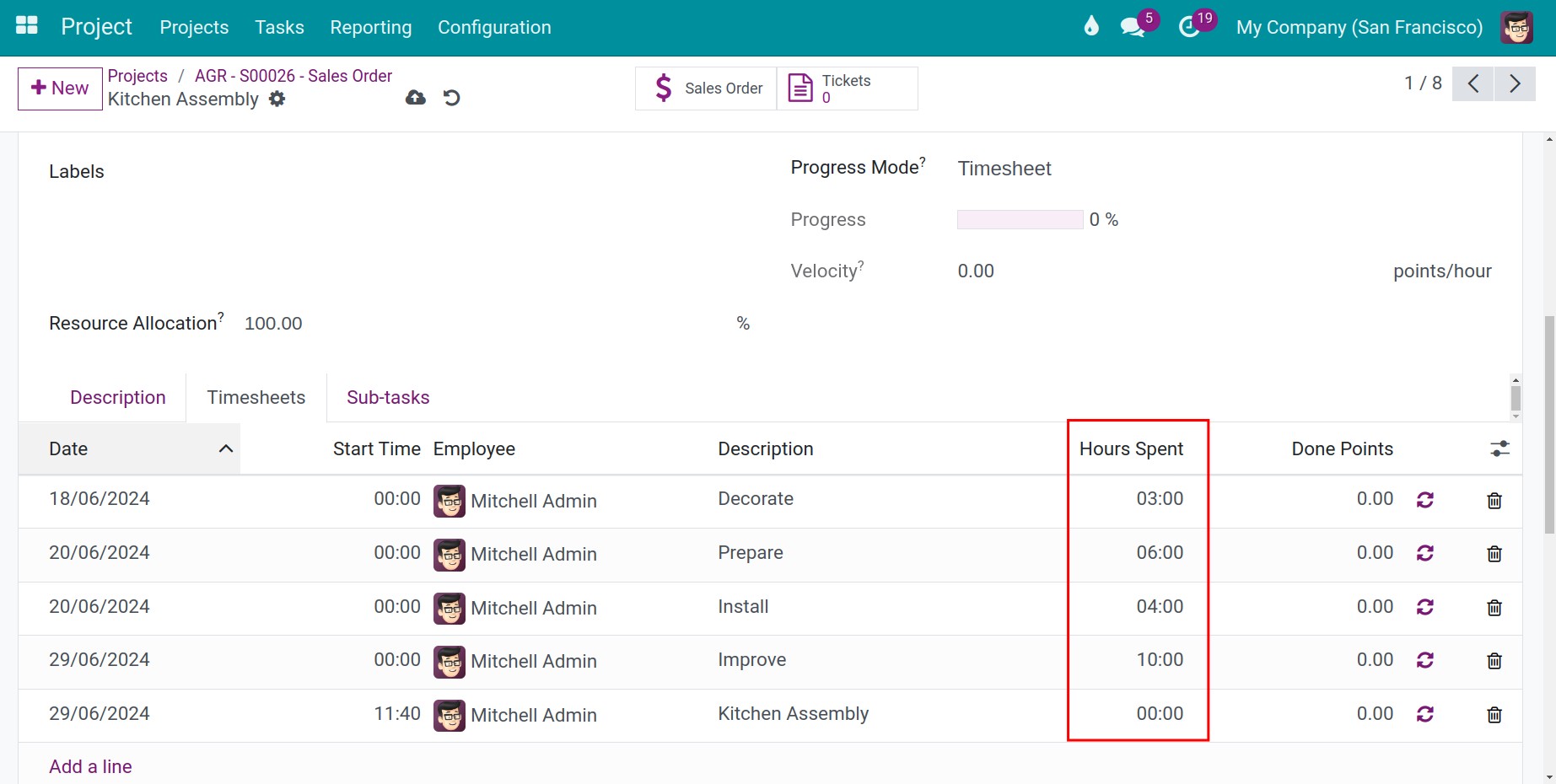Click Mitchell Admin avatar on Install row
Image resolution: width=1556 pixels, height=784 pixels.
pos(450,608)
